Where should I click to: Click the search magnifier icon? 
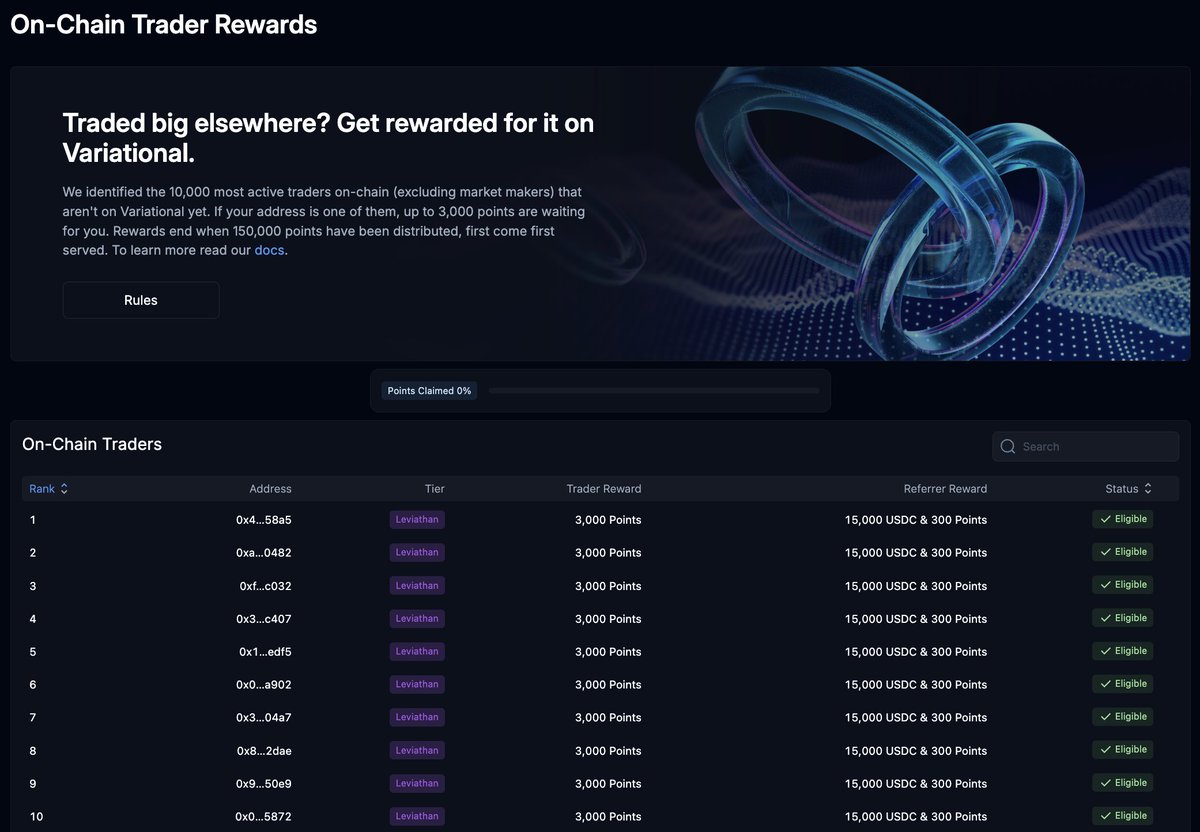click(x=1008, y=446)
